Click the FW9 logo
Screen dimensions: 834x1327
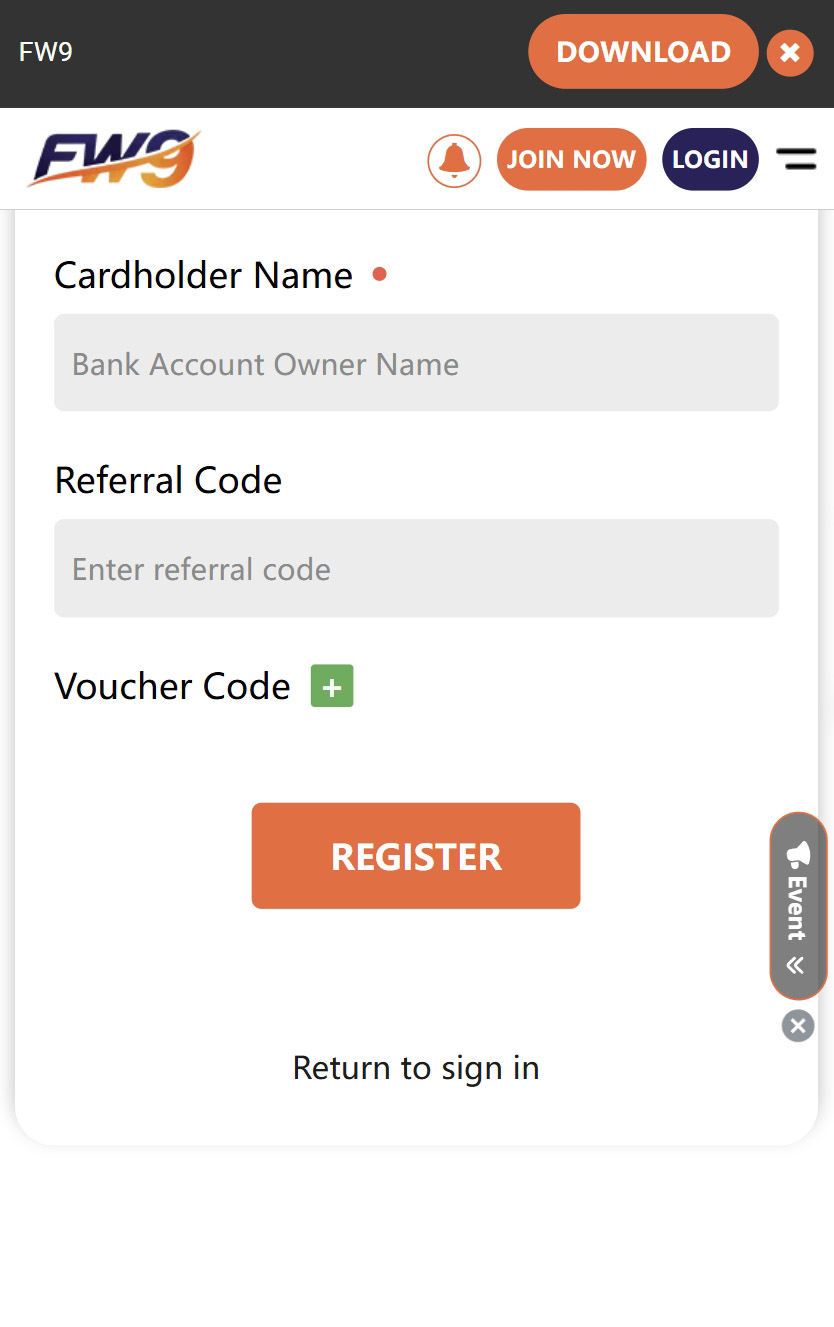[112, 158]
